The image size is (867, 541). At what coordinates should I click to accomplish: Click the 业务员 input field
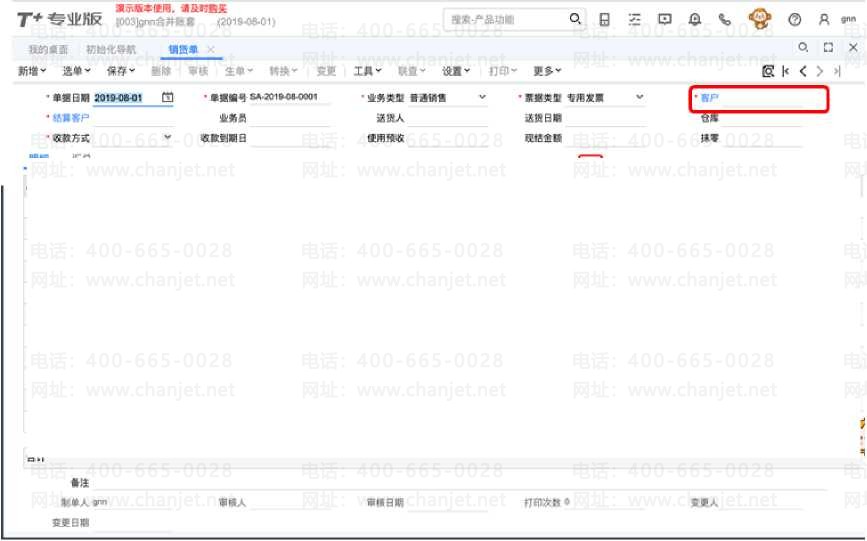[x=289, y=118]
